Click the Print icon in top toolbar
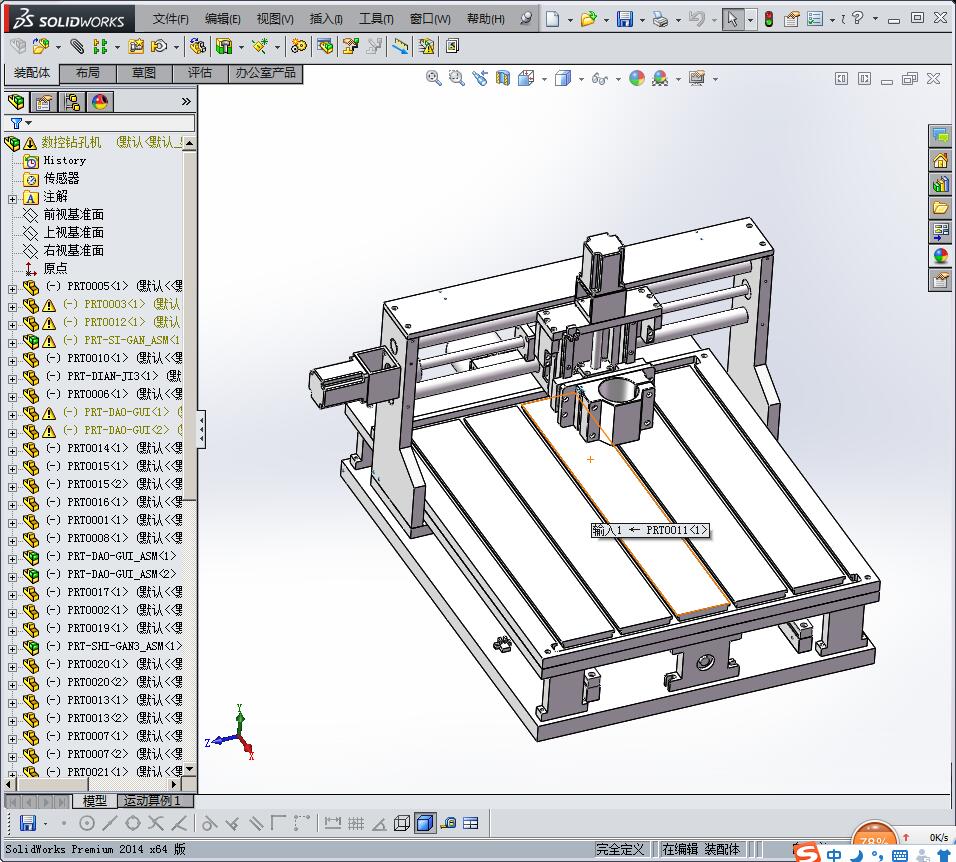The image size is (956, 862). point(659,19)
